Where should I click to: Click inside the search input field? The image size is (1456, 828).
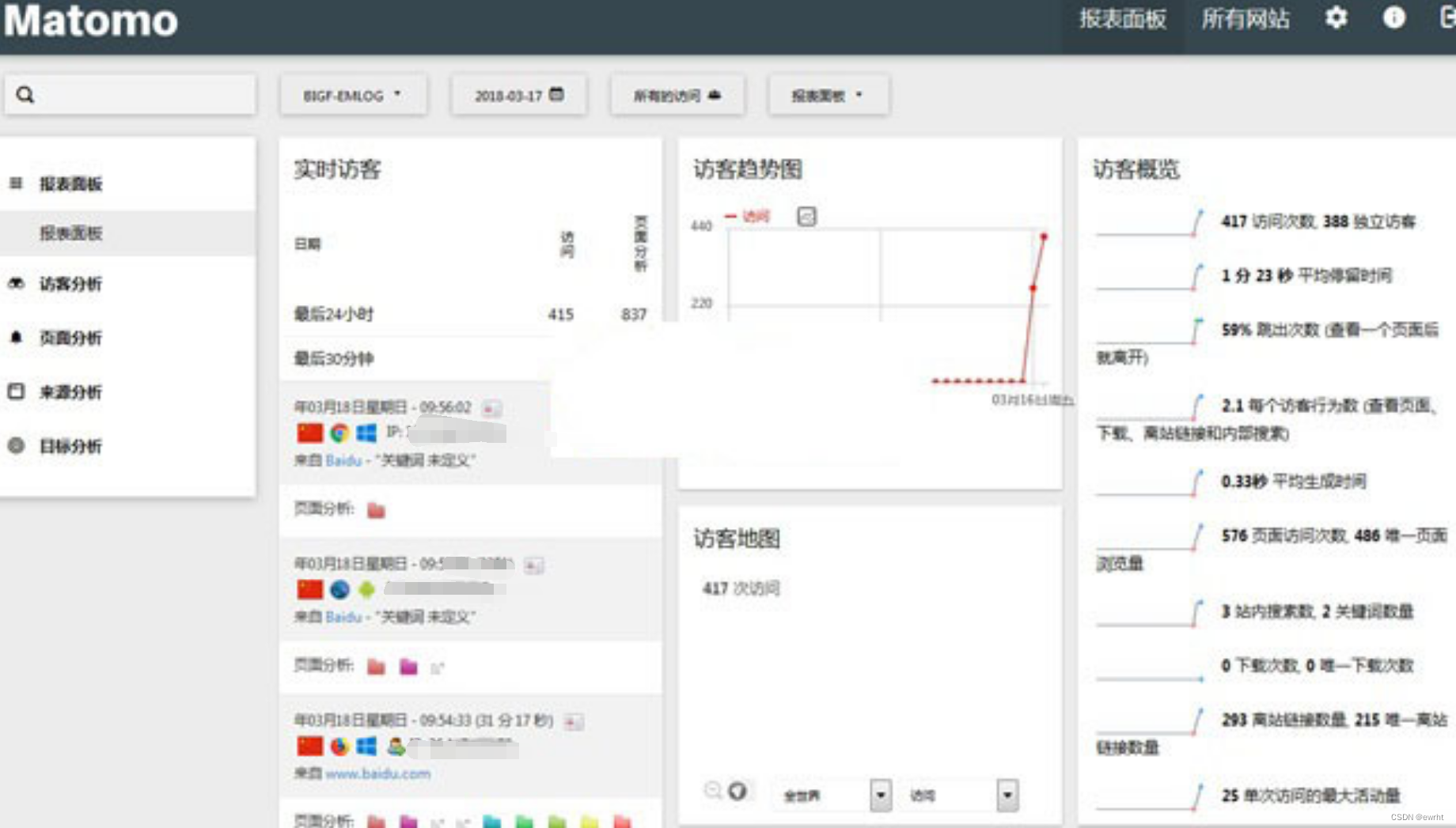pos(131,94)
